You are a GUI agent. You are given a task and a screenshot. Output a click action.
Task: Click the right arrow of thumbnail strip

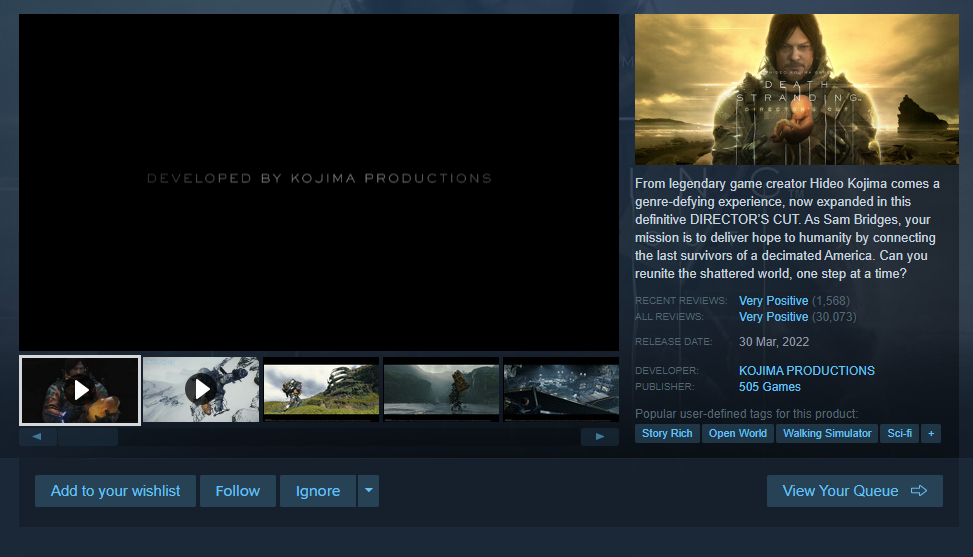click(599, 437)
